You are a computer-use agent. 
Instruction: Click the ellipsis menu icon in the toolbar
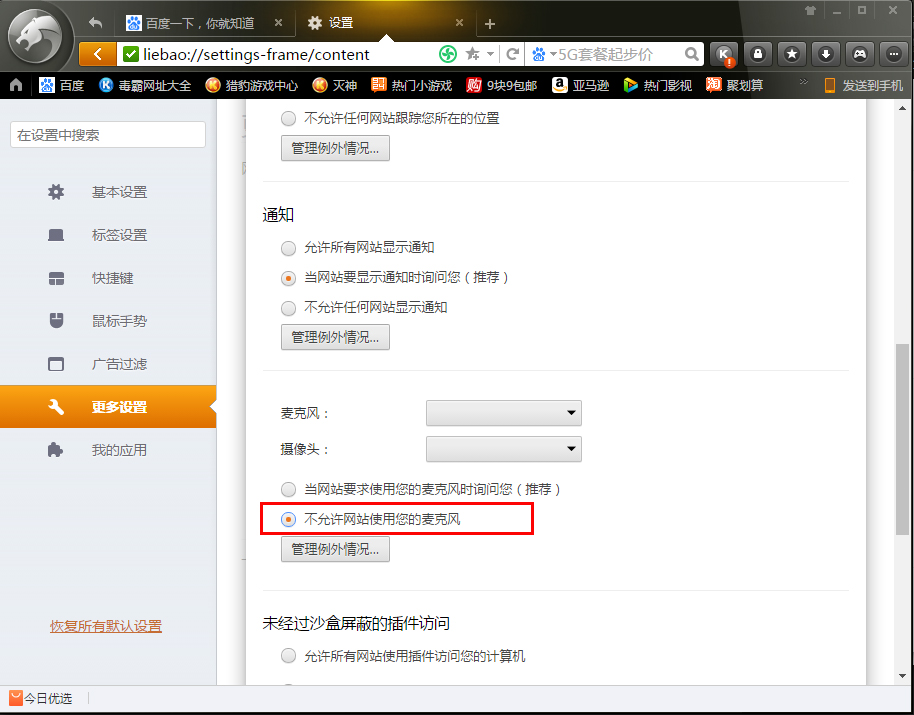(x=893, y=54)
